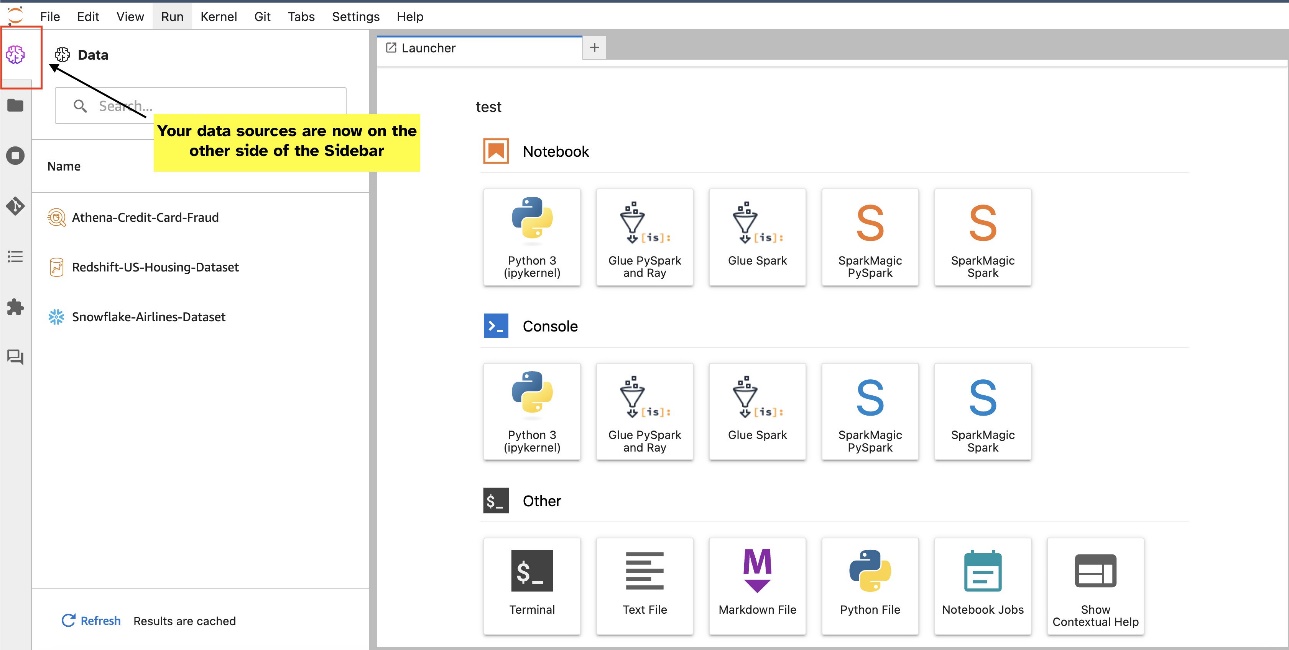Click the data source search field
Image resolution: width=1289 pixels, height=650 pixels.
click(201, 106)
